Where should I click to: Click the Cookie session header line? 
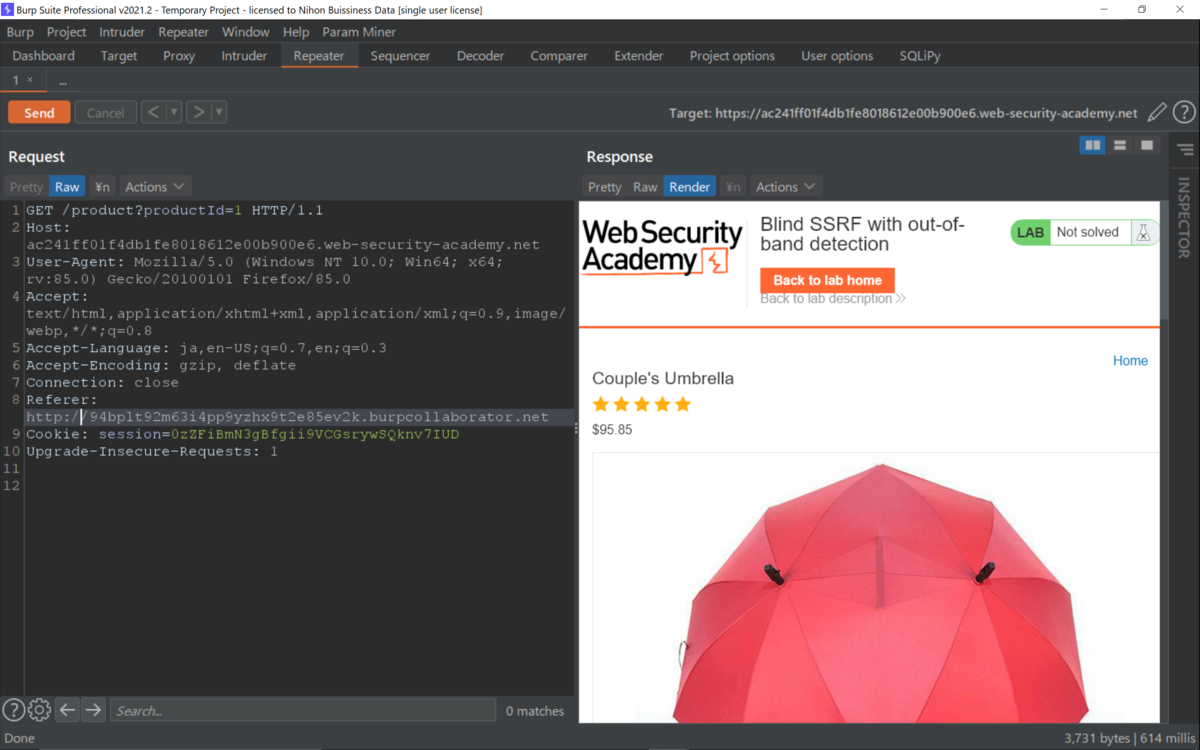243,434
